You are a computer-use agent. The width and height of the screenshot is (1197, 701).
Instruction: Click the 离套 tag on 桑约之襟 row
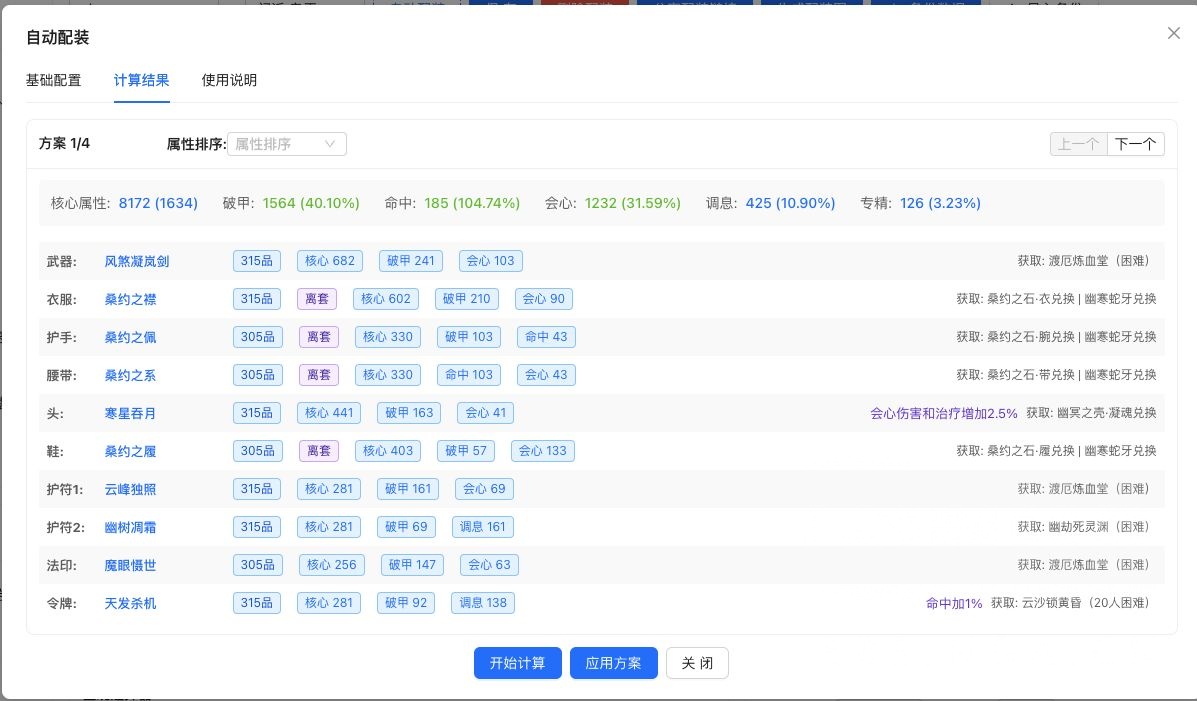click(317, 299)
